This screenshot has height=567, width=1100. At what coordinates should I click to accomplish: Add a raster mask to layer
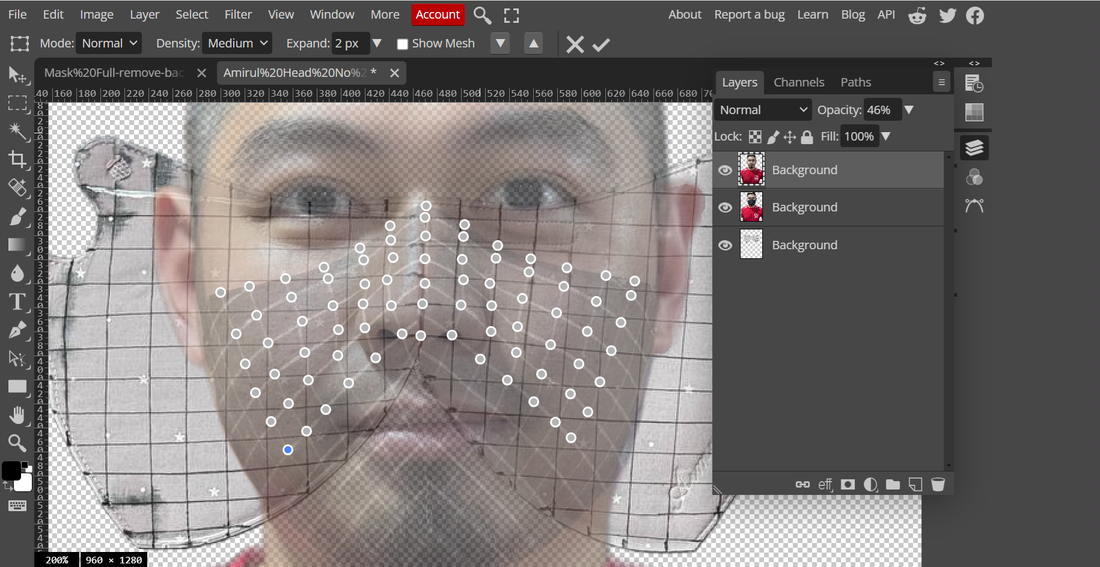(847, 484)
